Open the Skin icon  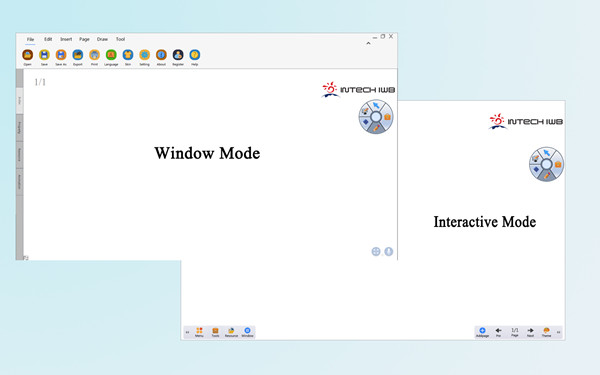128,55
